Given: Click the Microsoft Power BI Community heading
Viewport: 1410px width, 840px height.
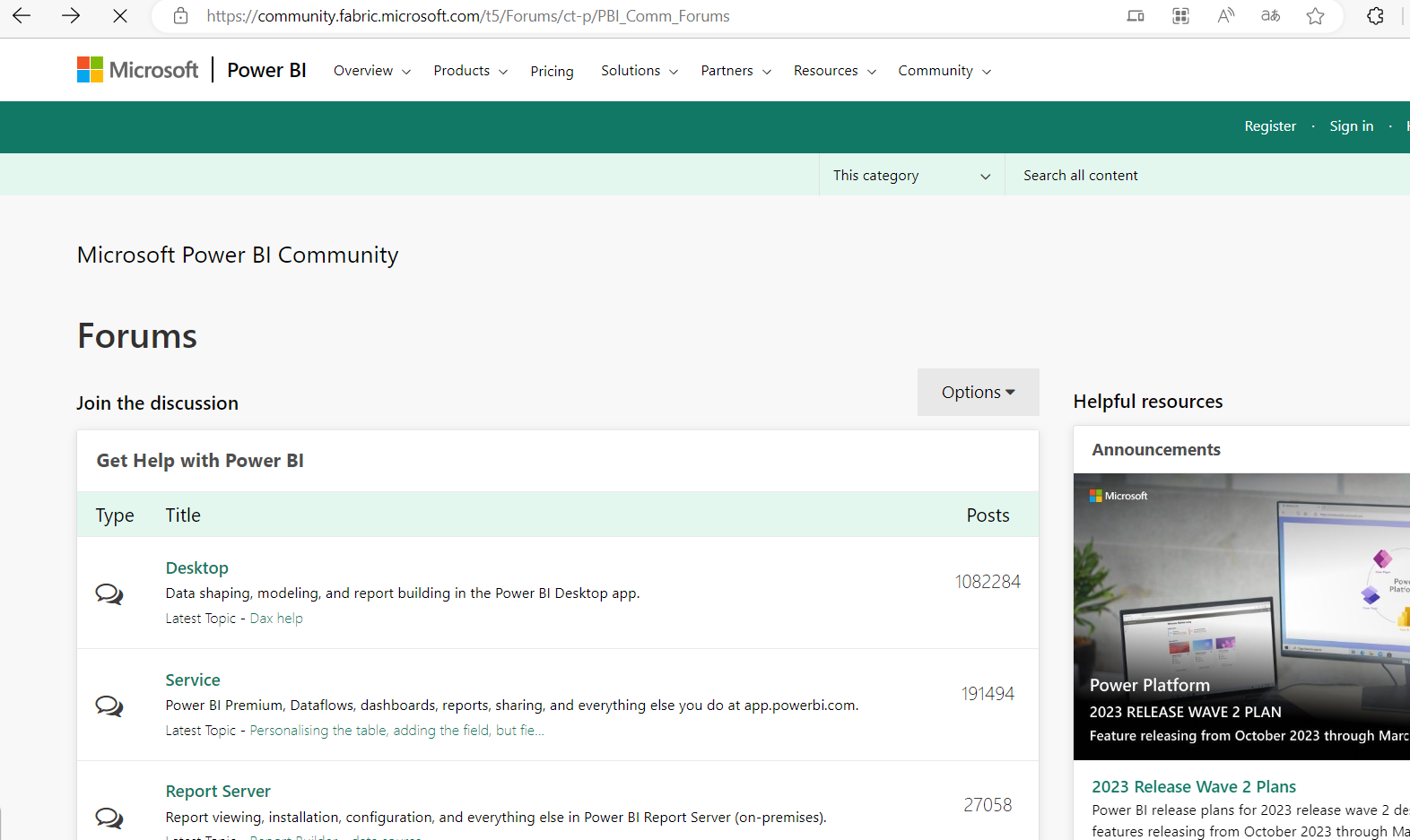Looking at the screenshot, I should 238,255.
